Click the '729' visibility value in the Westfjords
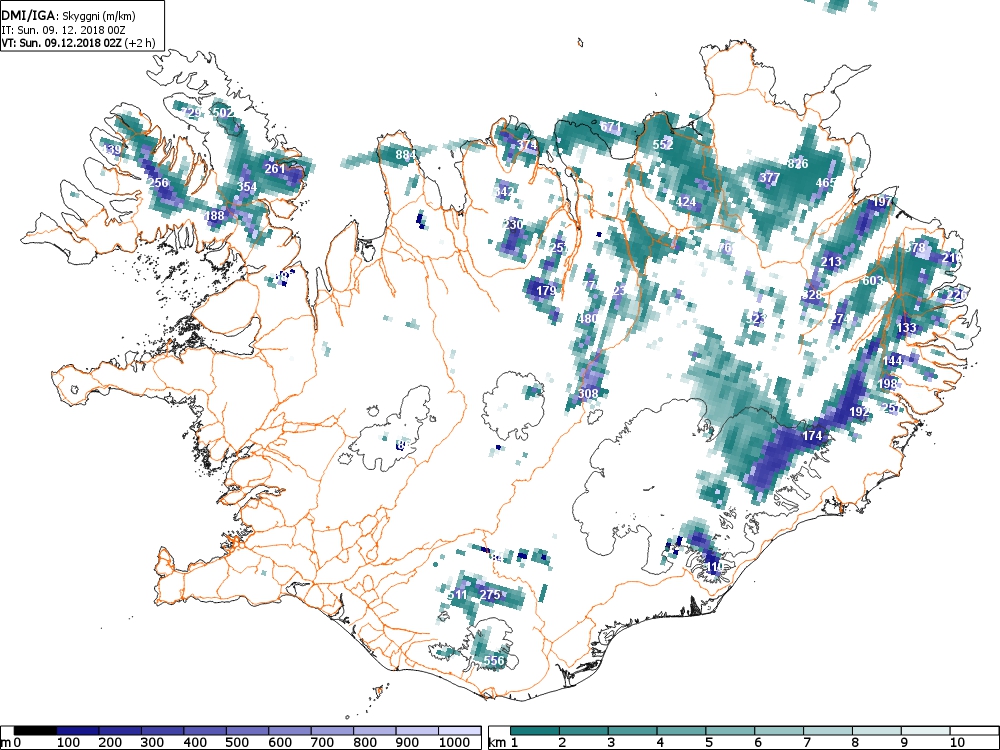The height and width of the screenshot is (750, 1000). [191, 113]
